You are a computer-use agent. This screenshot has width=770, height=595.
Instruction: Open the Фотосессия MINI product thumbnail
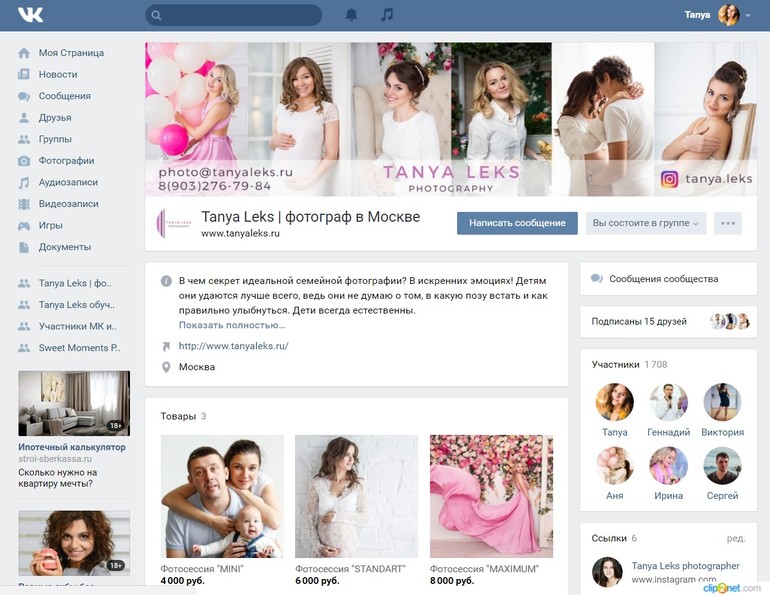pyautogui.click(x=222, y=496)
